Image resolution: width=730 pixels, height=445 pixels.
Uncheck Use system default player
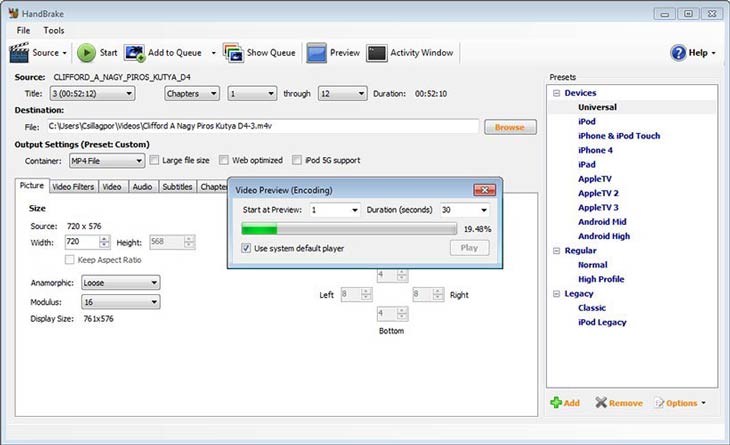coord(246,248)
